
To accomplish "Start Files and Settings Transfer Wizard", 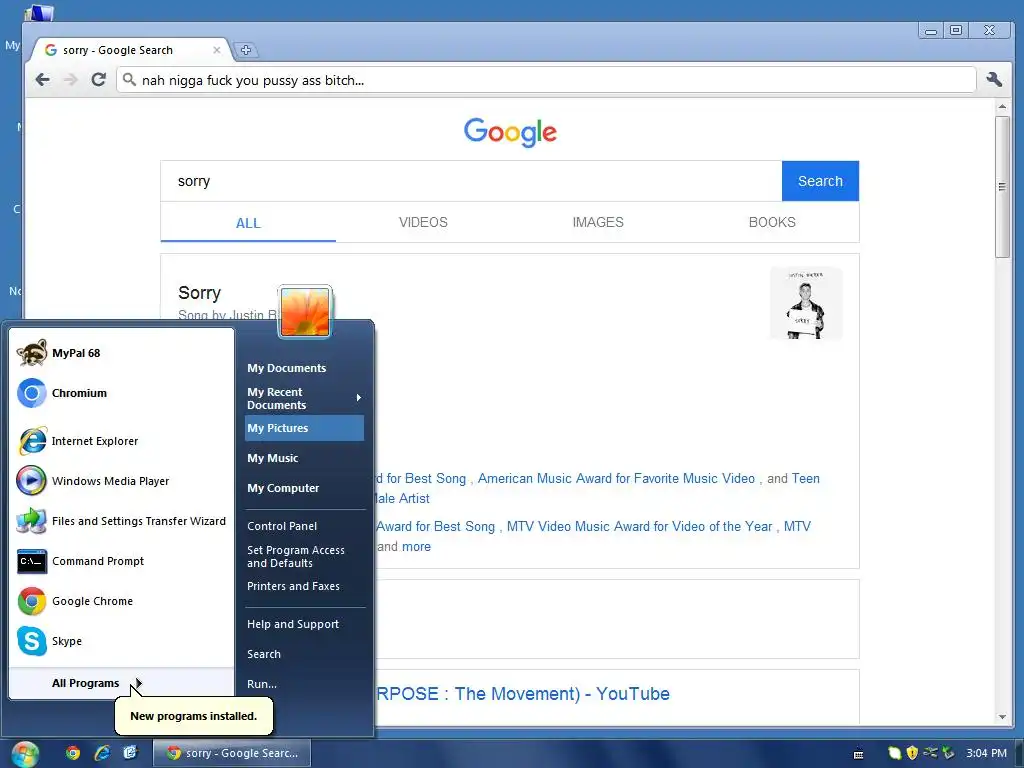I will click(x=121, y=521).
